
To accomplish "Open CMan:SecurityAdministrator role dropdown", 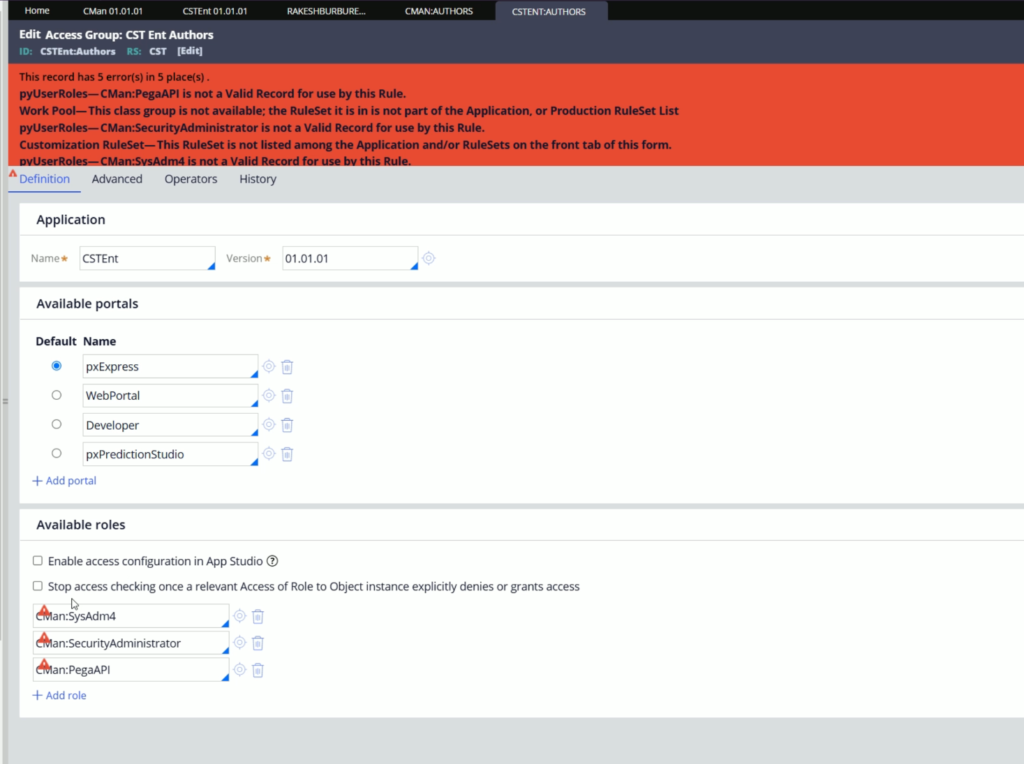I will pos(225,650).
